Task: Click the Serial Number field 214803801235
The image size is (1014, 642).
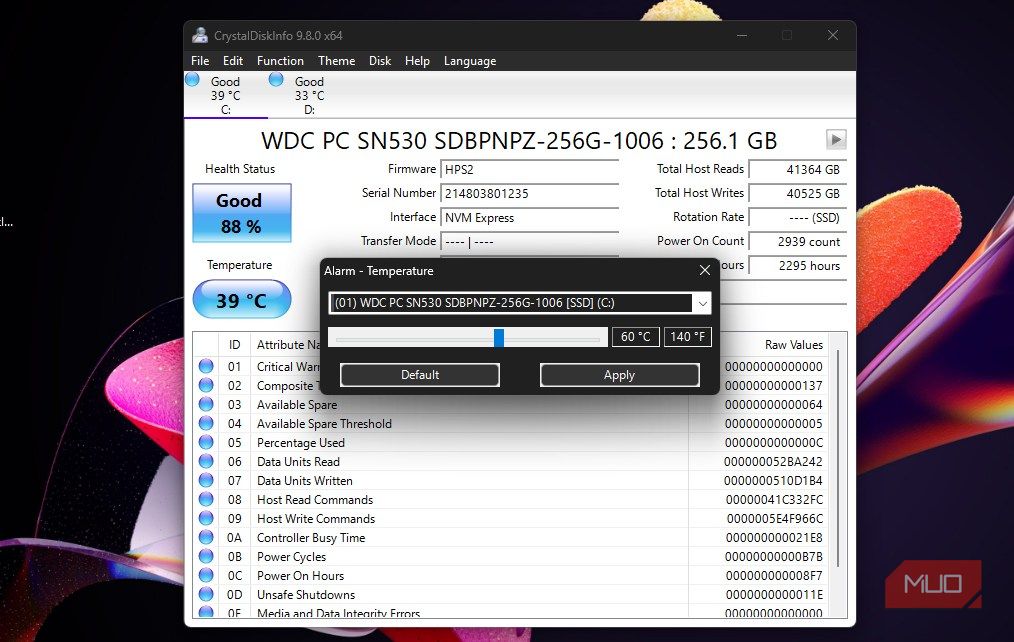Action: pyautogui.click(x=530, y=193)
